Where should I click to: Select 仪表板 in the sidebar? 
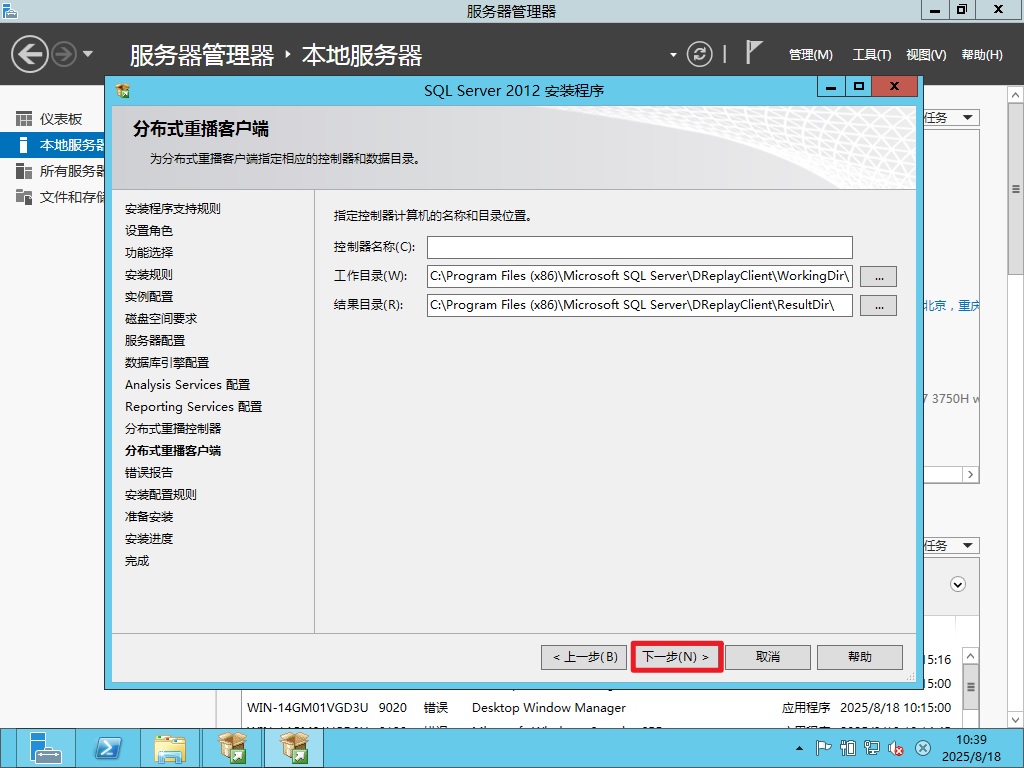click(x=61, y=119)
